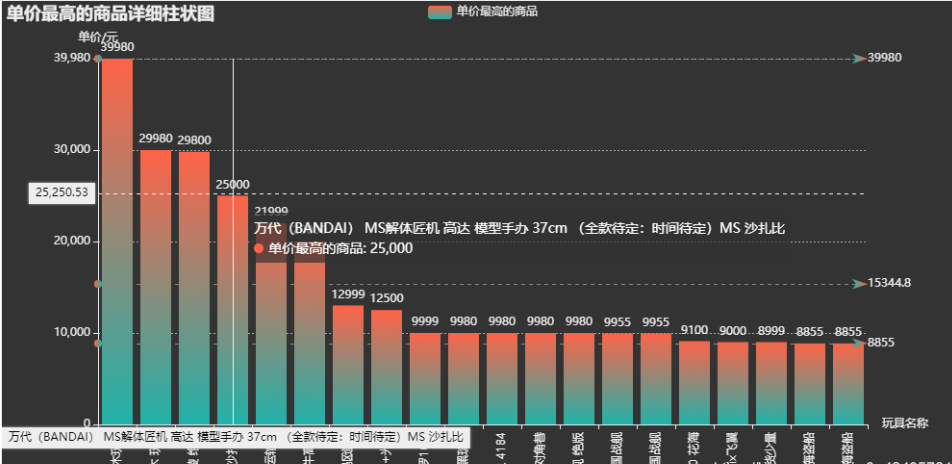Click the chart title 单价最高的商品详细柱状图
Image resolution: width=952 pixels, height=464 pixels.
pos(110,13)
